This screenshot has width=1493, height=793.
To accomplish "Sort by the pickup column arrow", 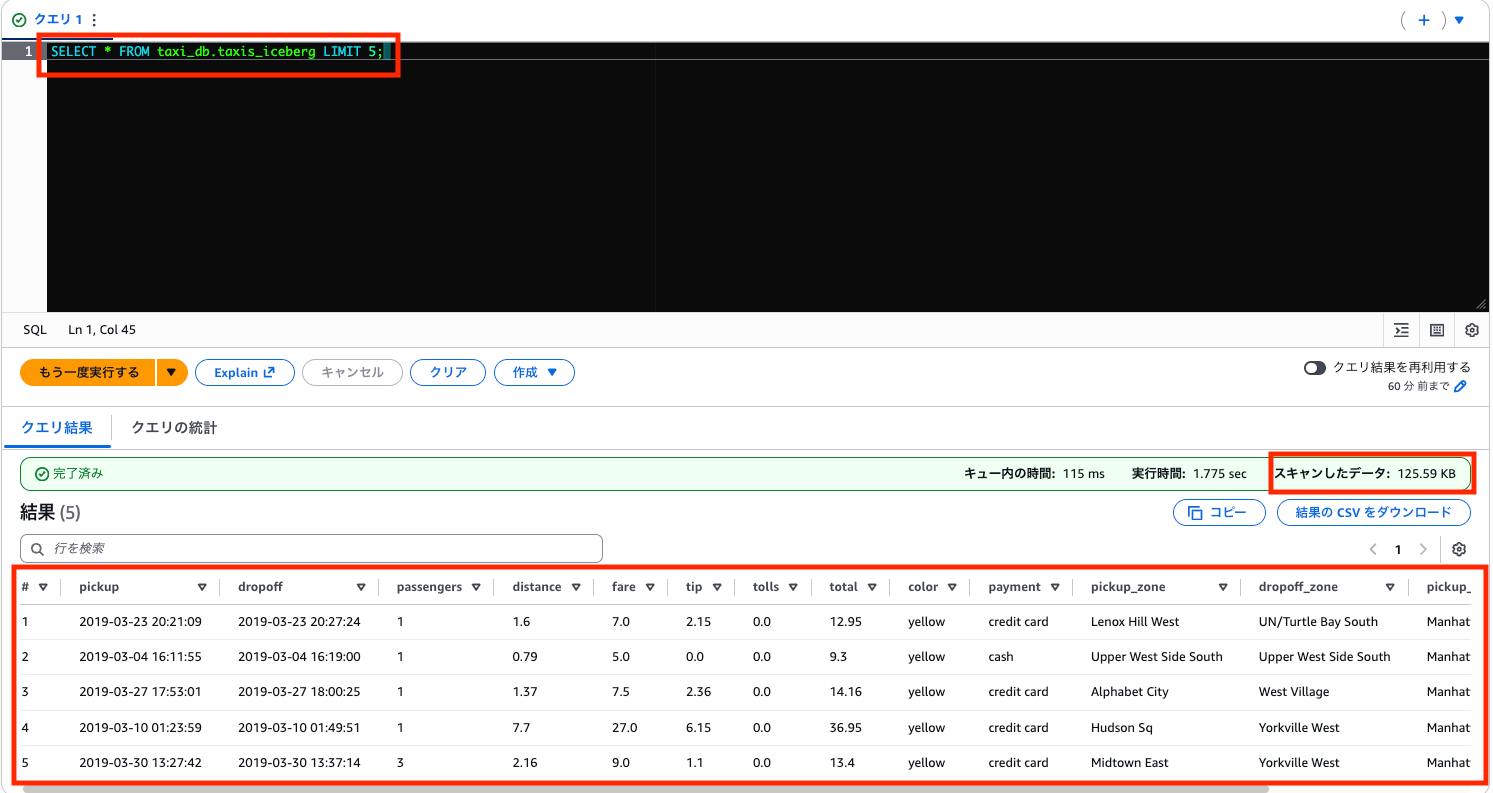I will coord(202,587).
